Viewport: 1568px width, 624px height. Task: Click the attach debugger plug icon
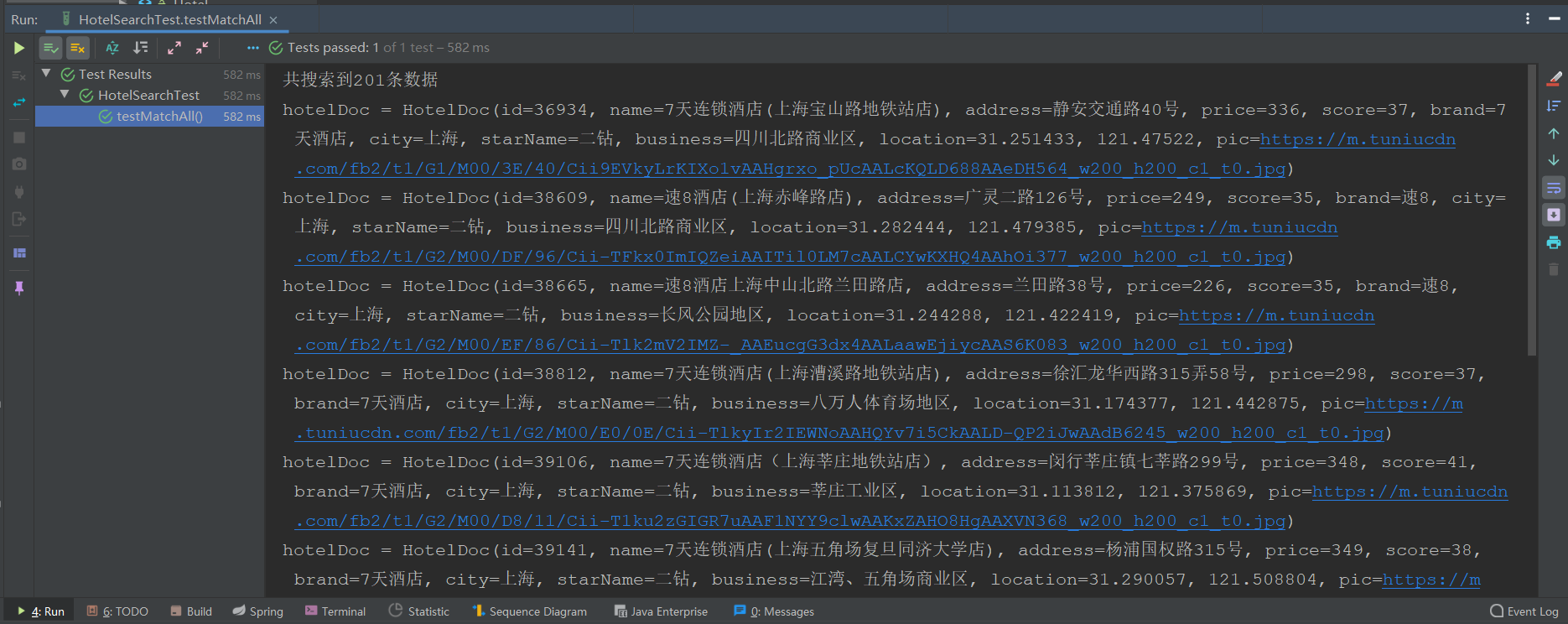click(18, 192)
